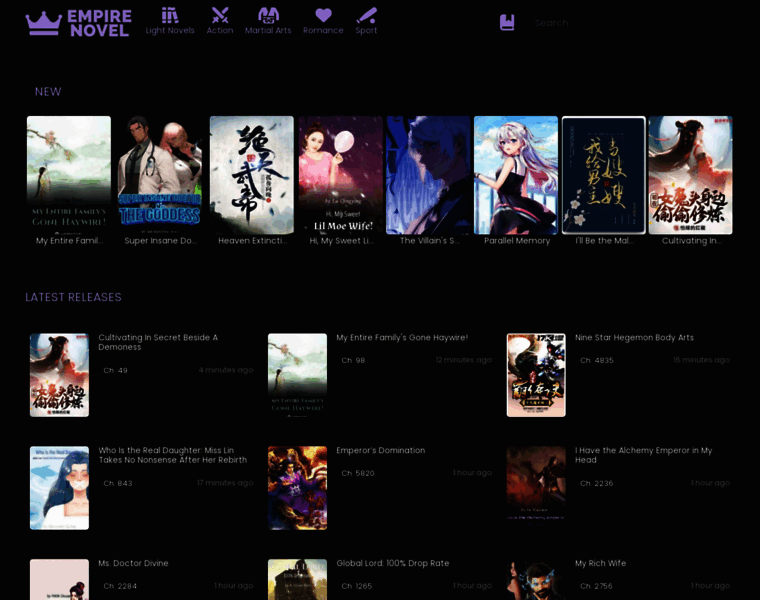Screen dimensions: 760x600
Task: Open Ms. Doctor Divine title
Action: [133, 563]
